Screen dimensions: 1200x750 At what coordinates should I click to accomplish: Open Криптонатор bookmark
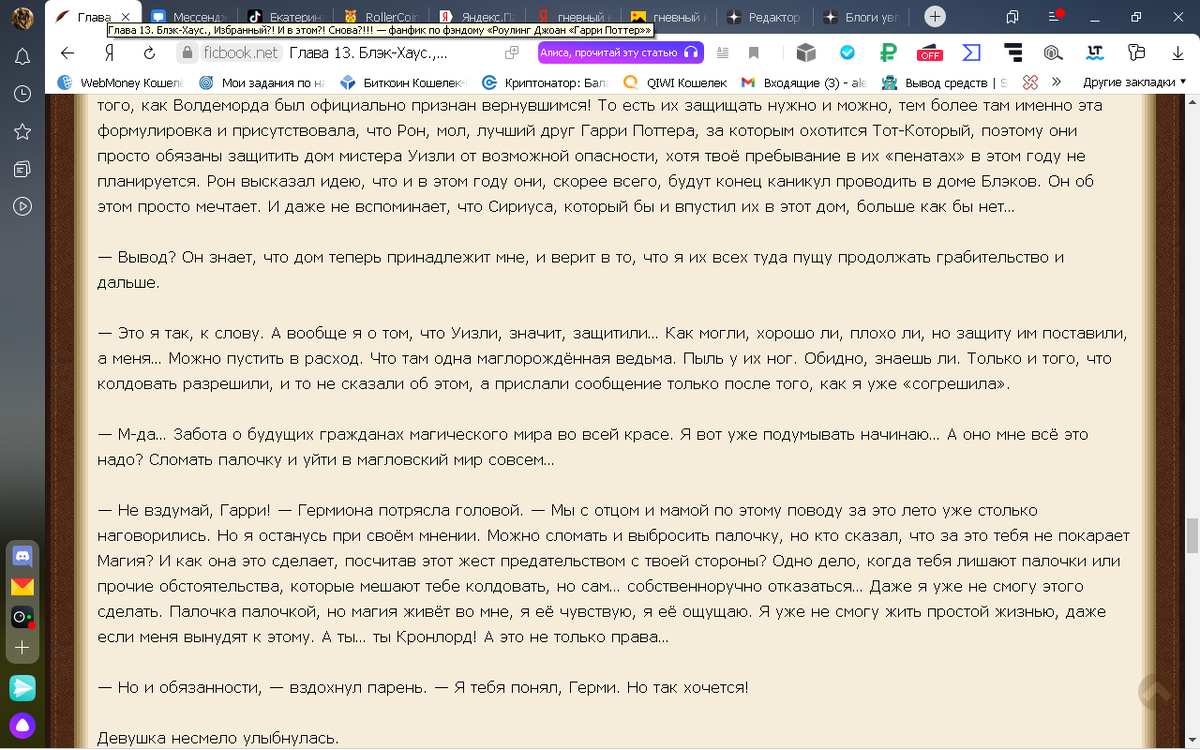[547, 82]
